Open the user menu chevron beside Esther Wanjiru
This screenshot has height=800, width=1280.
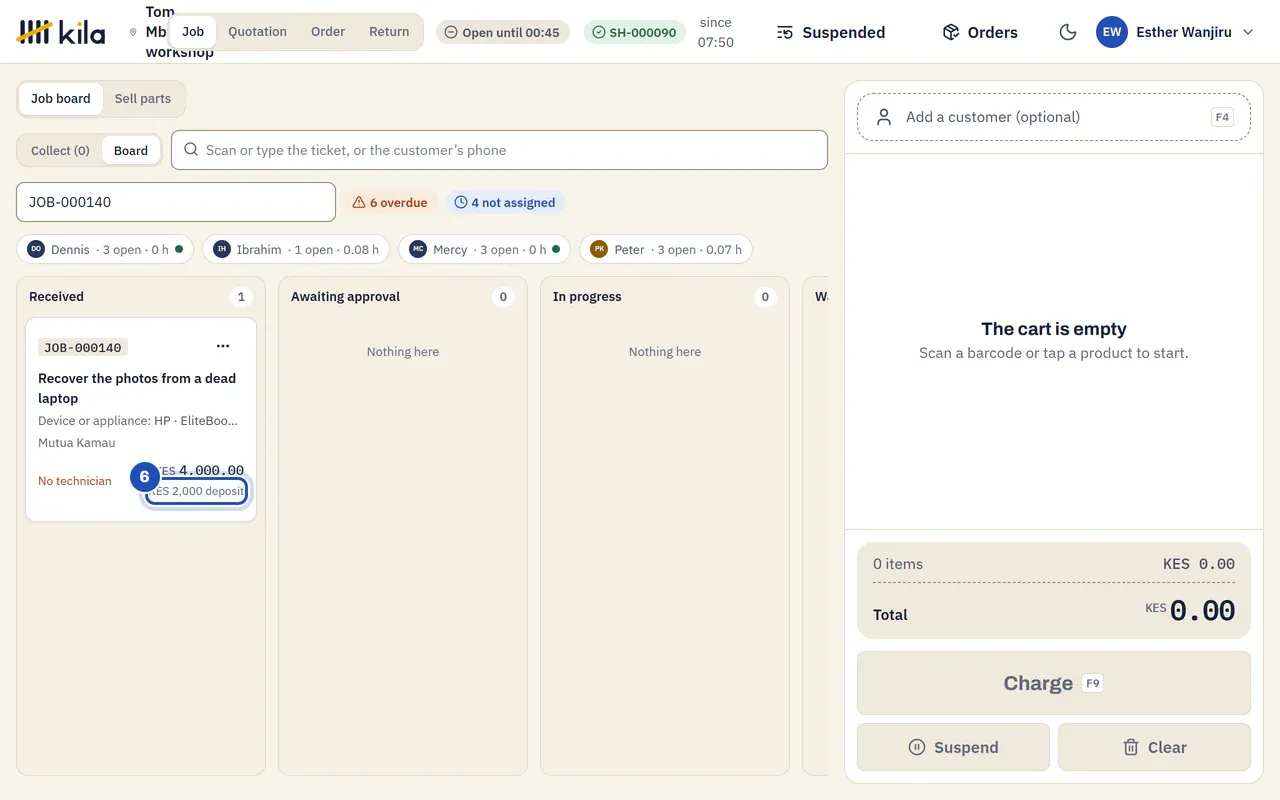click(1248, 32)
